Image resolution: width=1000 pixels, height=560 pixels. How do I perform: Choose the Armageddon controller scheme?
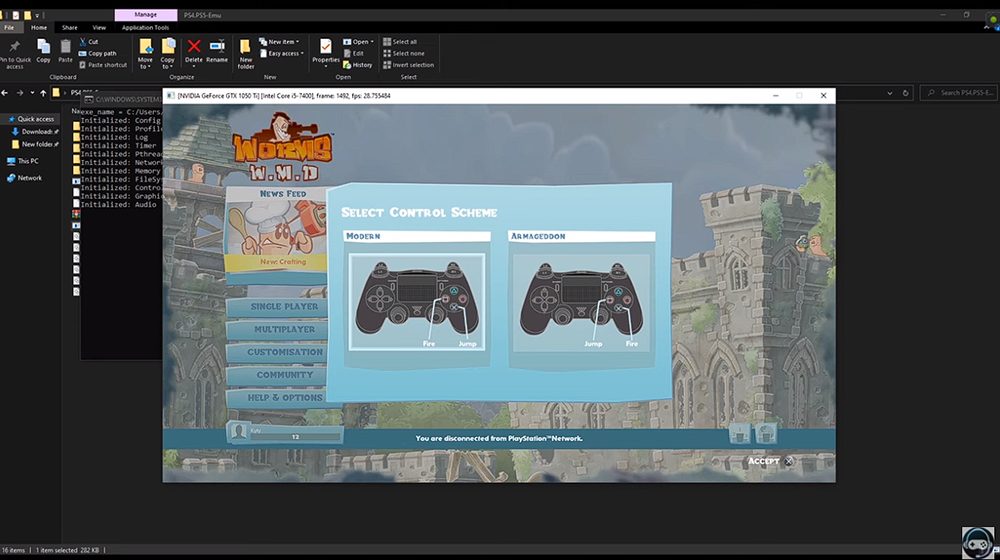pos(581,301)
